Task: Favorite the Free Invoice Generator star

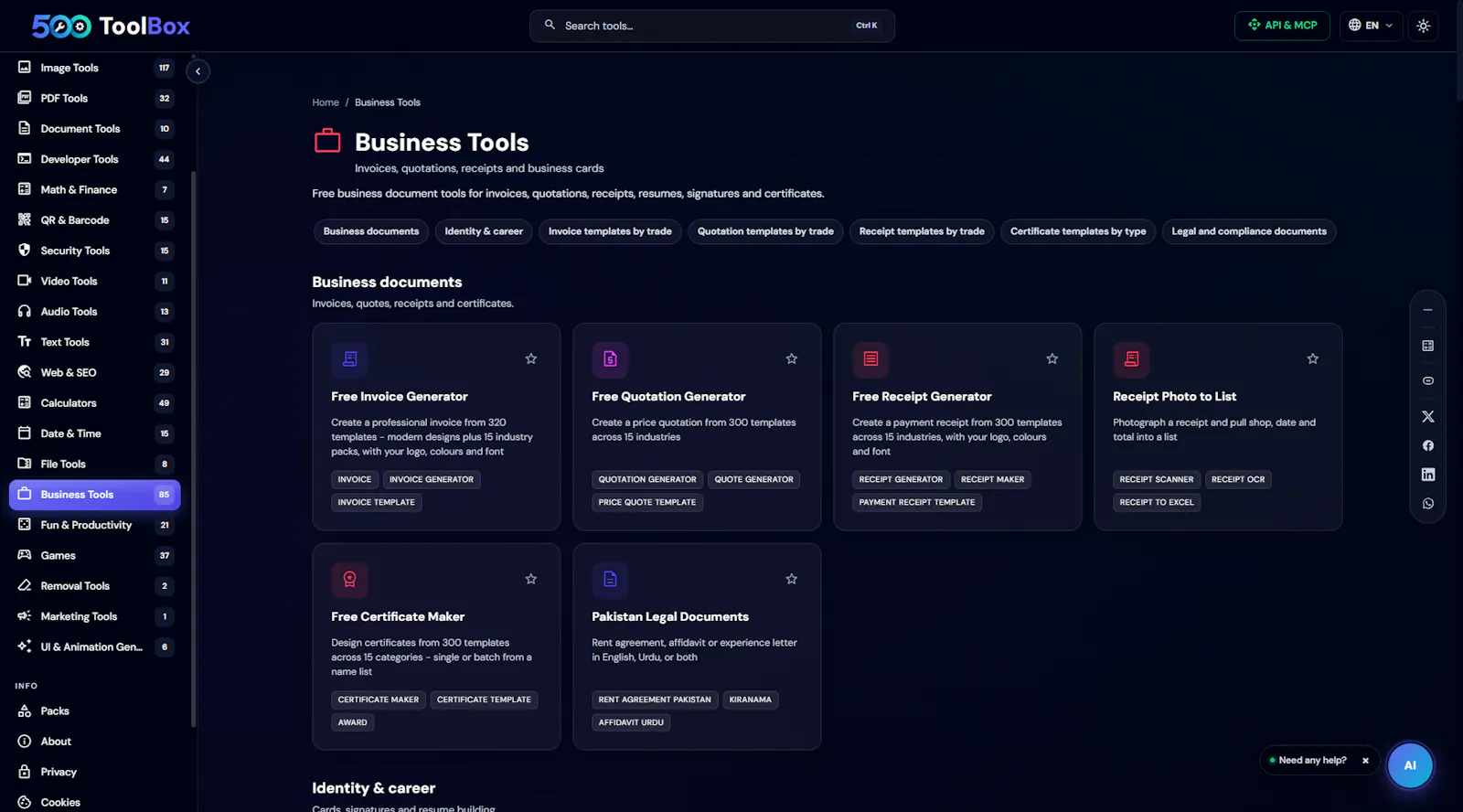Action: coord(531,358)
